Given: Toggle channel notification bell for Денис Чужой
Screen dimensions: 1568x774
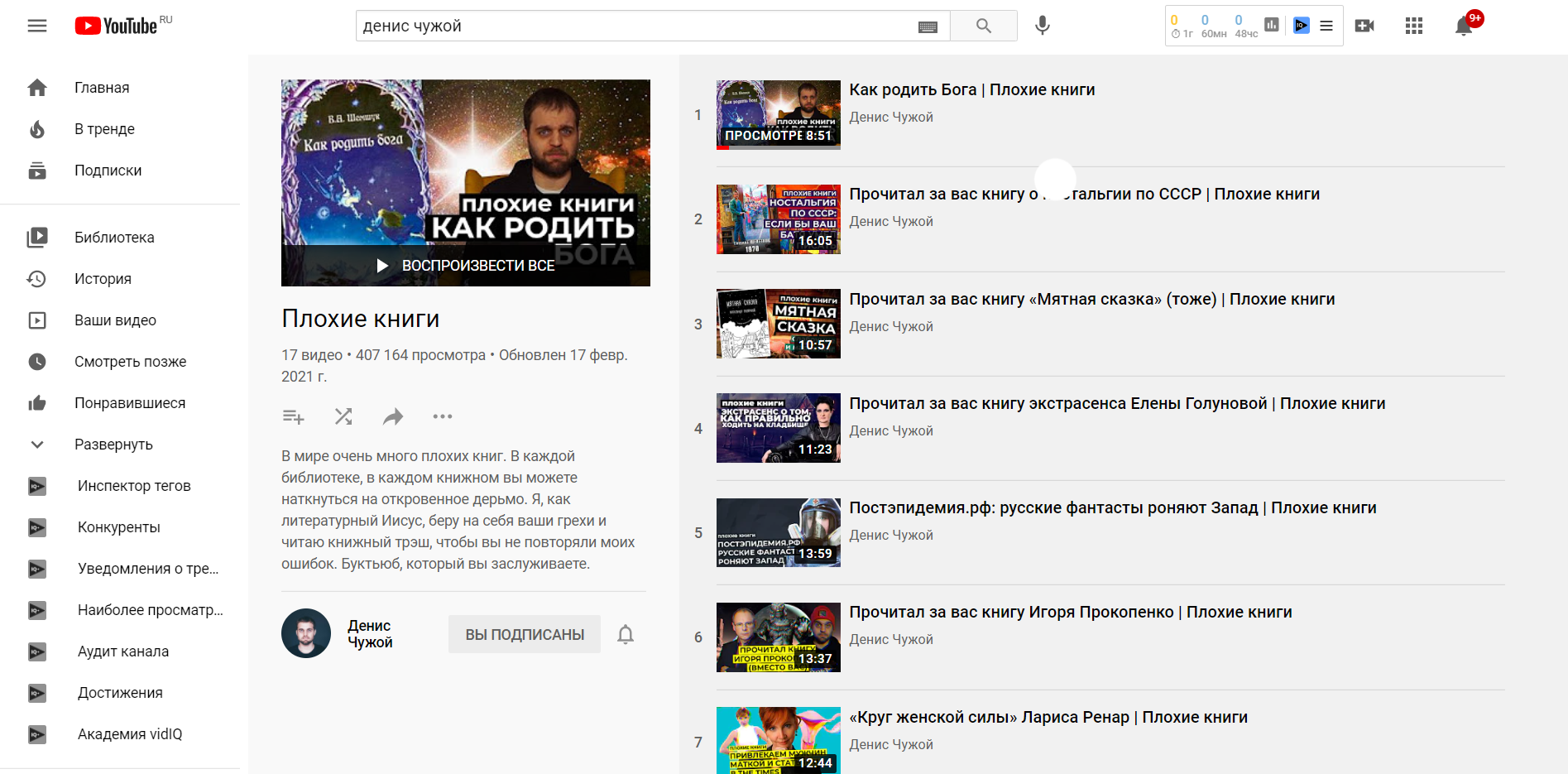Looking at the screenshot, I should 626,634.
